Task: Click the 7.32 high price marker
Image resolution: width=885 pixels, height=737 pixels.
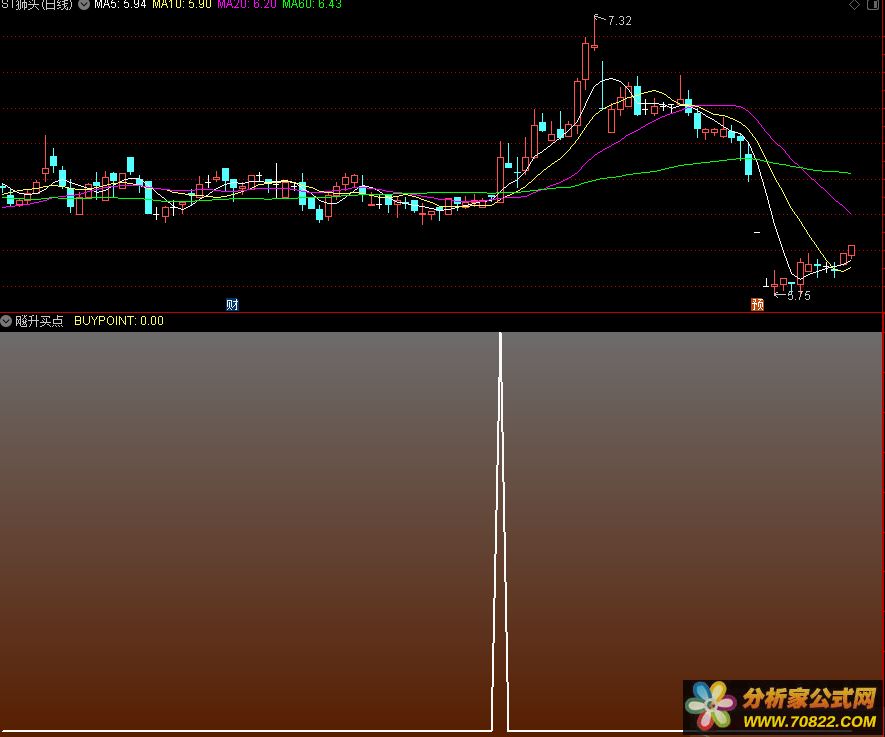Action: click(619, 21)
